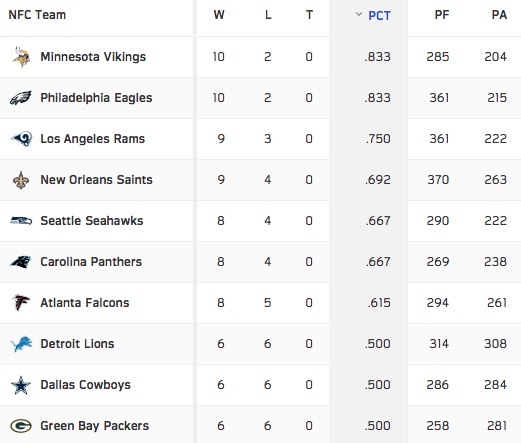Click the NFC Team column header
The image size is (521, 443).
point(37,15)
